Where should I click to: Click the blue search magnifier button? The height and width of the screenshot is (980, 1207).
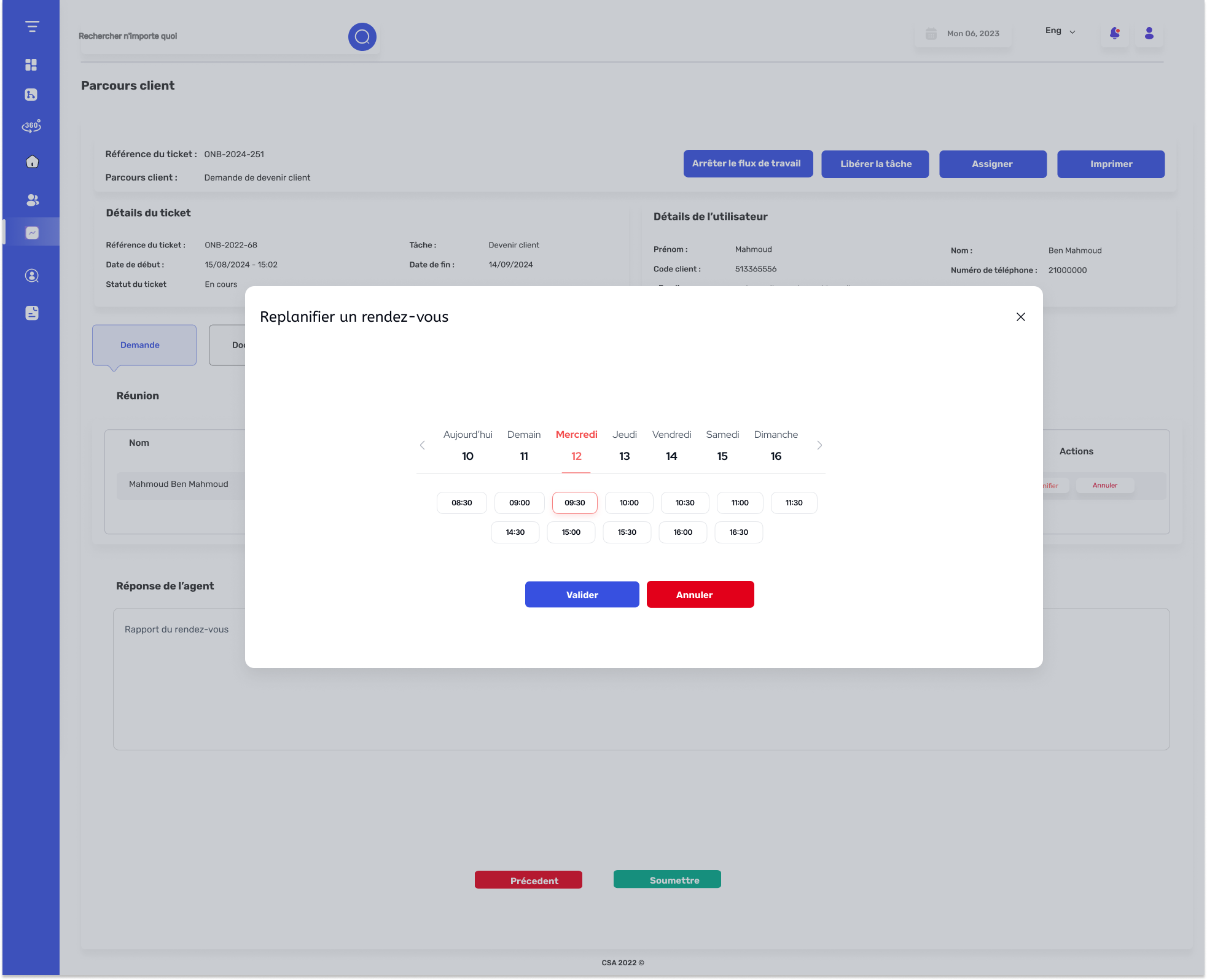point(362,37)
